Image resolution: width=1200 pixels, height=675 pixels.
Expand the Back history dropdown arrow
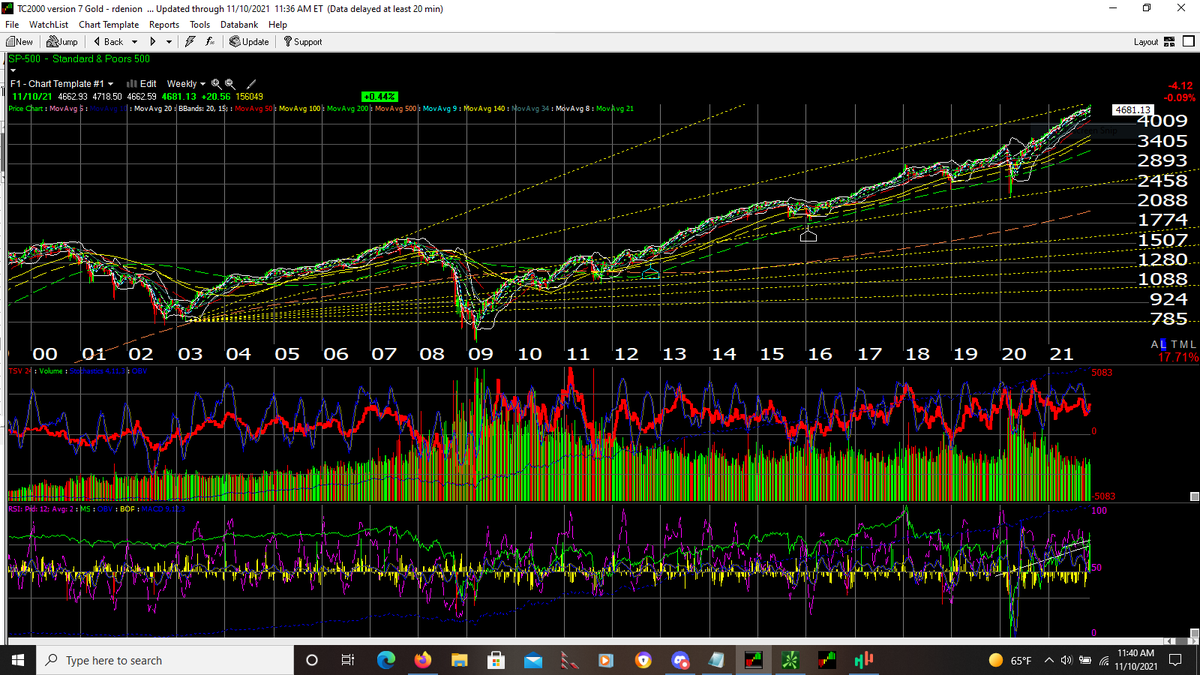(134, 42)
